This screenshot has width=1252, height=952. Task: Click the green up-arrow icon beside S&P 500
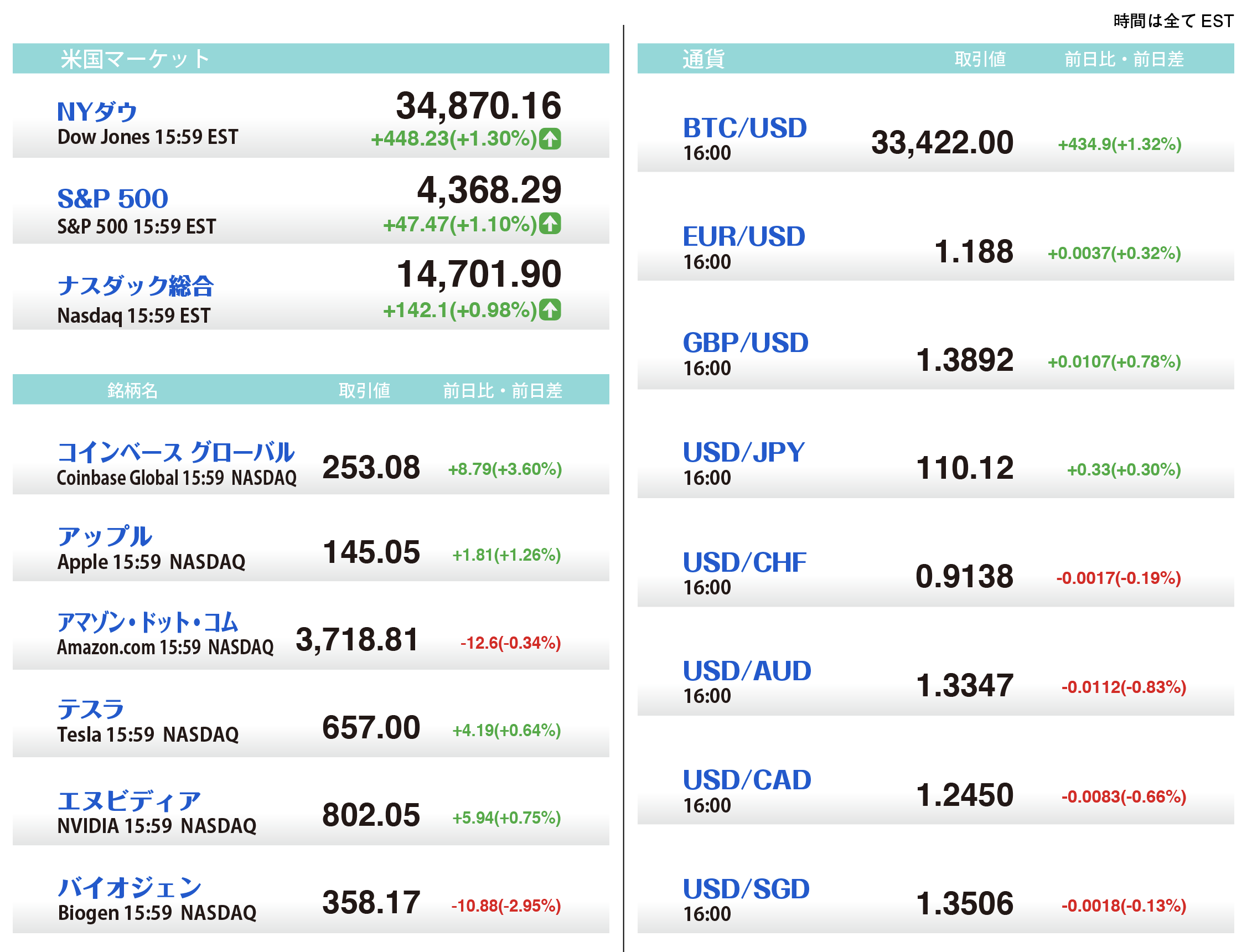pos(550,224)
